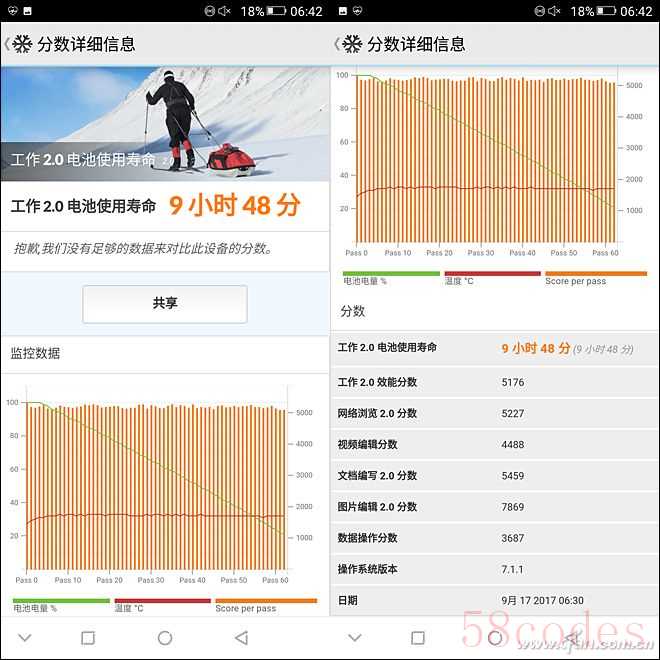Tap the left phone's recent apps square icon

[88, 638]
